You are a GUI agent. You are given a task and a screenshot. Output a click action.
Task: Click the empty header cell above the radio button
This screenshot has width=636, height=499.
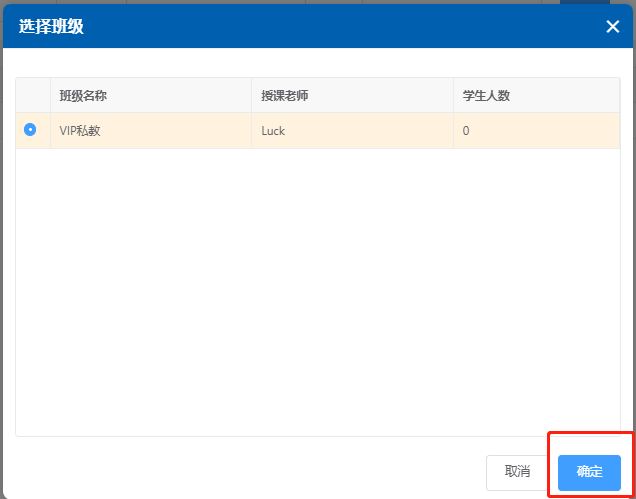[33, 96]
